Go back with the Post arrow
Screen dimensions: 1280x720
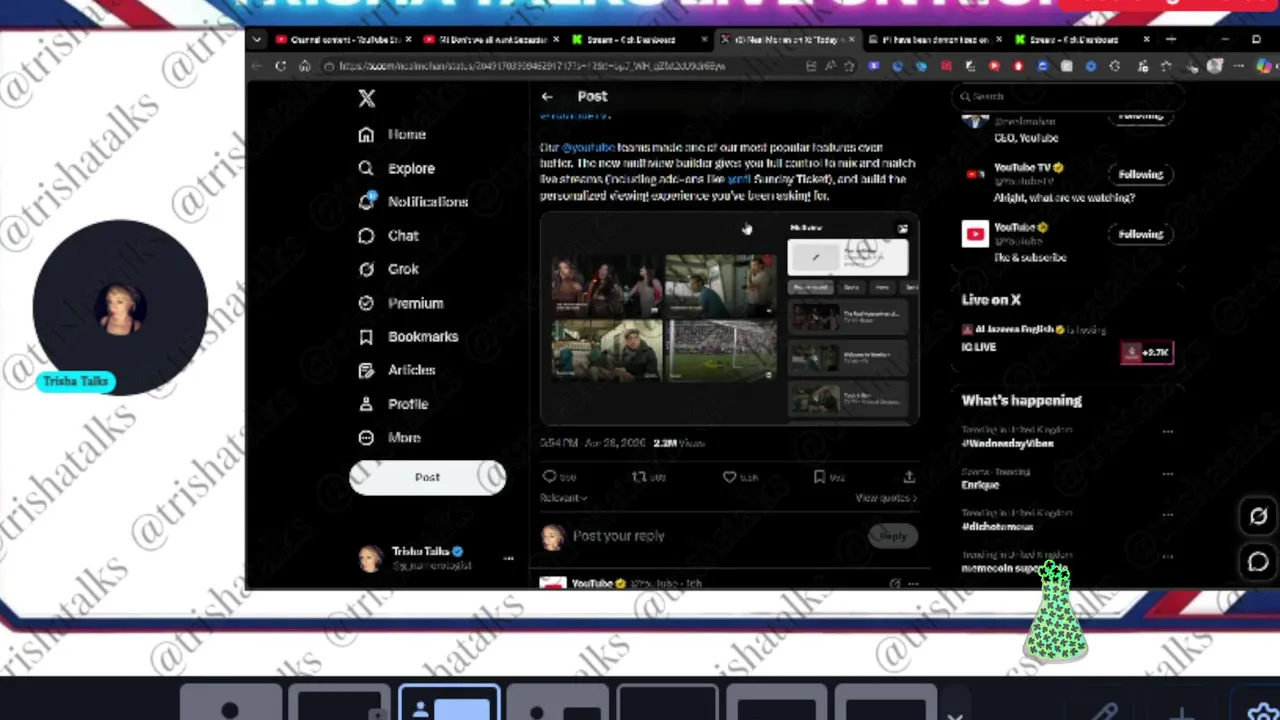click(x=547, y=97)
